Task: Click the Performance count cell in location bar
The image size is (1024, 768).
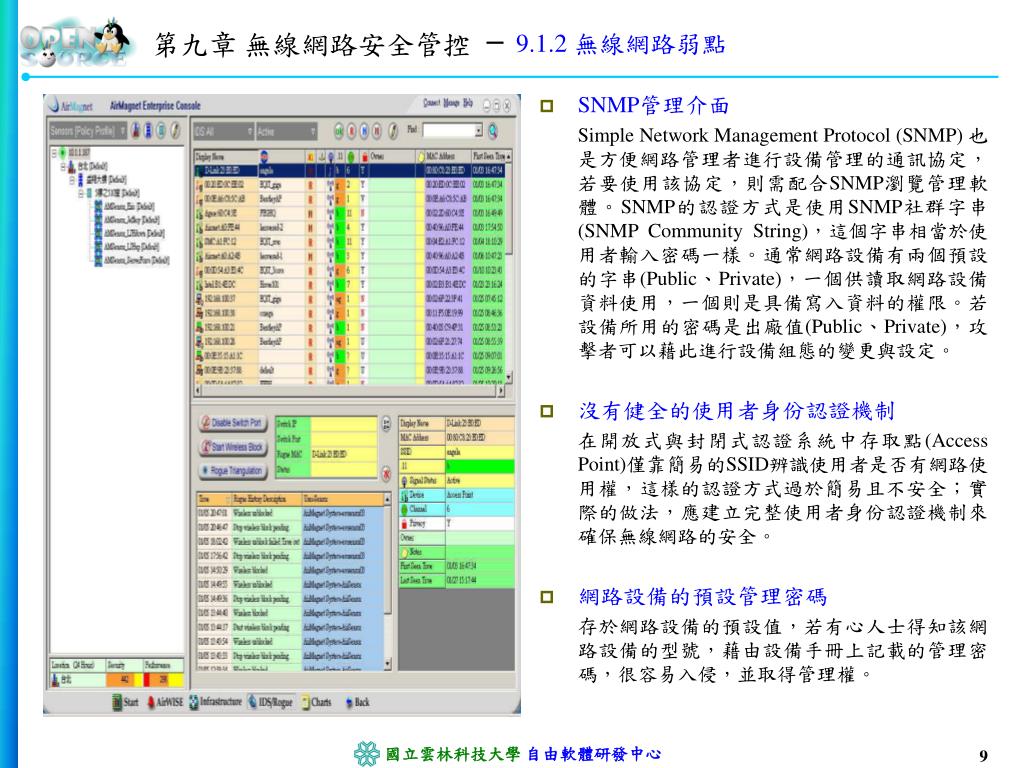Action: [163, 680]
